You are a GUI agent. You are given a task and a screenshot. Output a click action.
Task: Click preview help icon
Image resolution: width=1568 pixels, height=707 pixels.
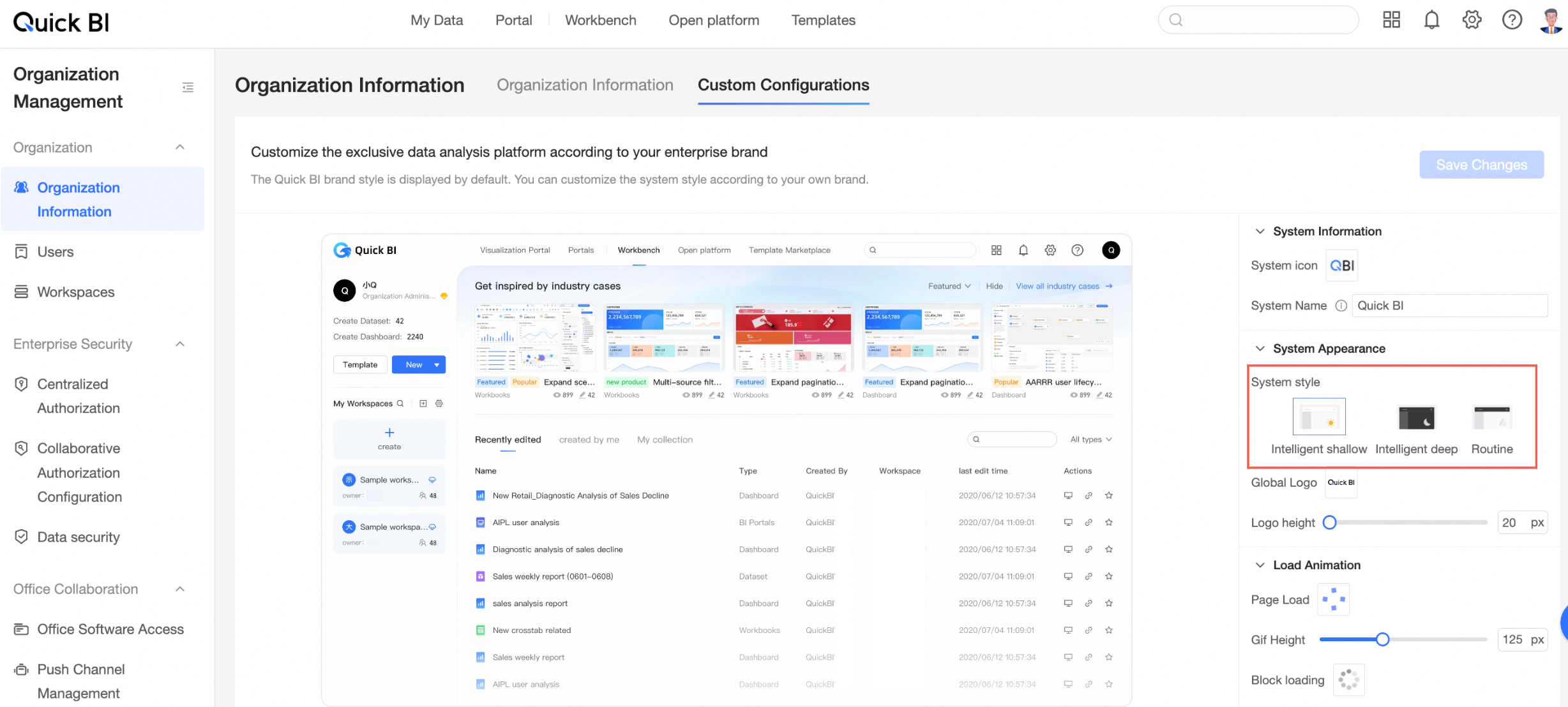click(x=1077, y=250)
